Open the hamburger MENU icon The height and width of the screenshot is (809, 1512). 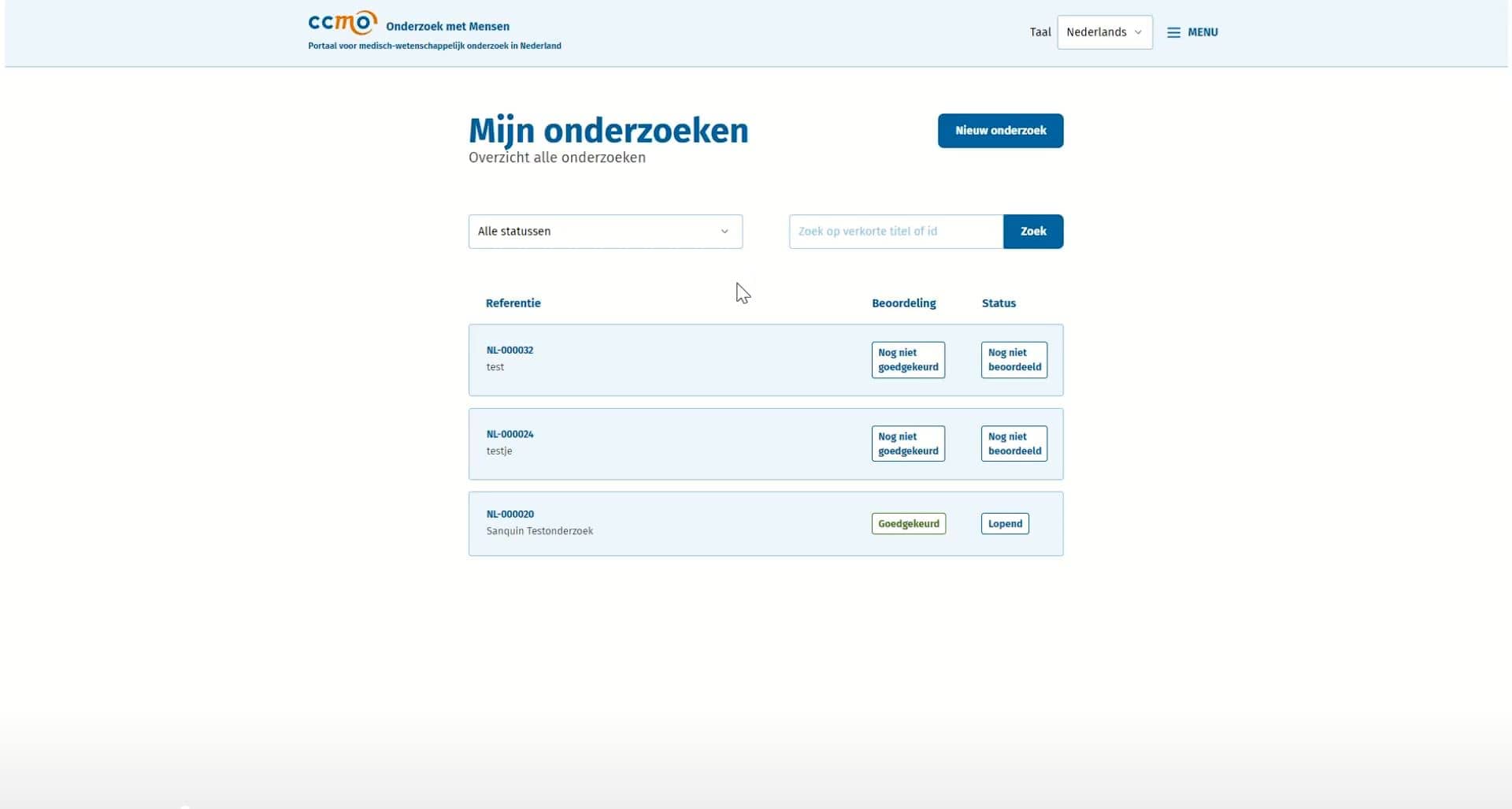[x=1173, y=32]
